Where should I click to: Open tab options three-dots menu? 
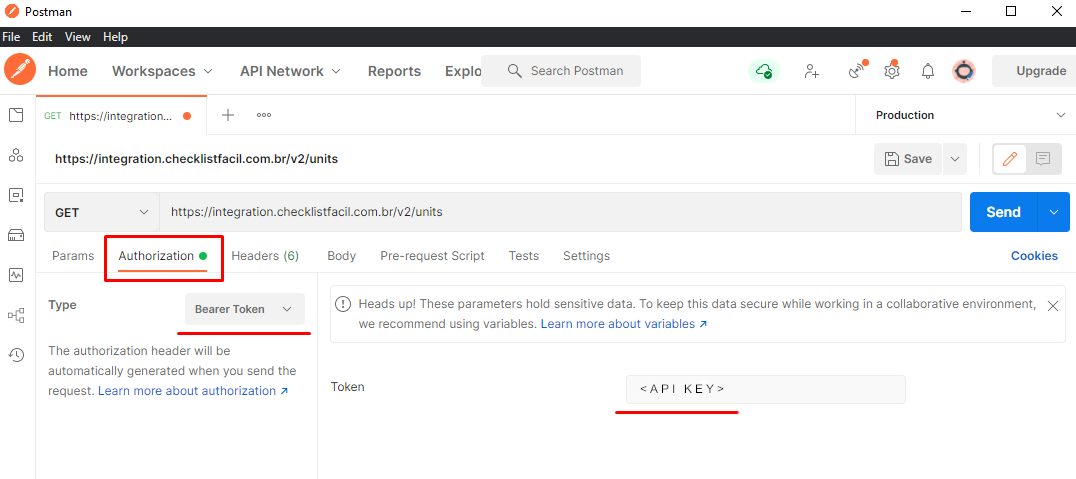tap(264, 115)
